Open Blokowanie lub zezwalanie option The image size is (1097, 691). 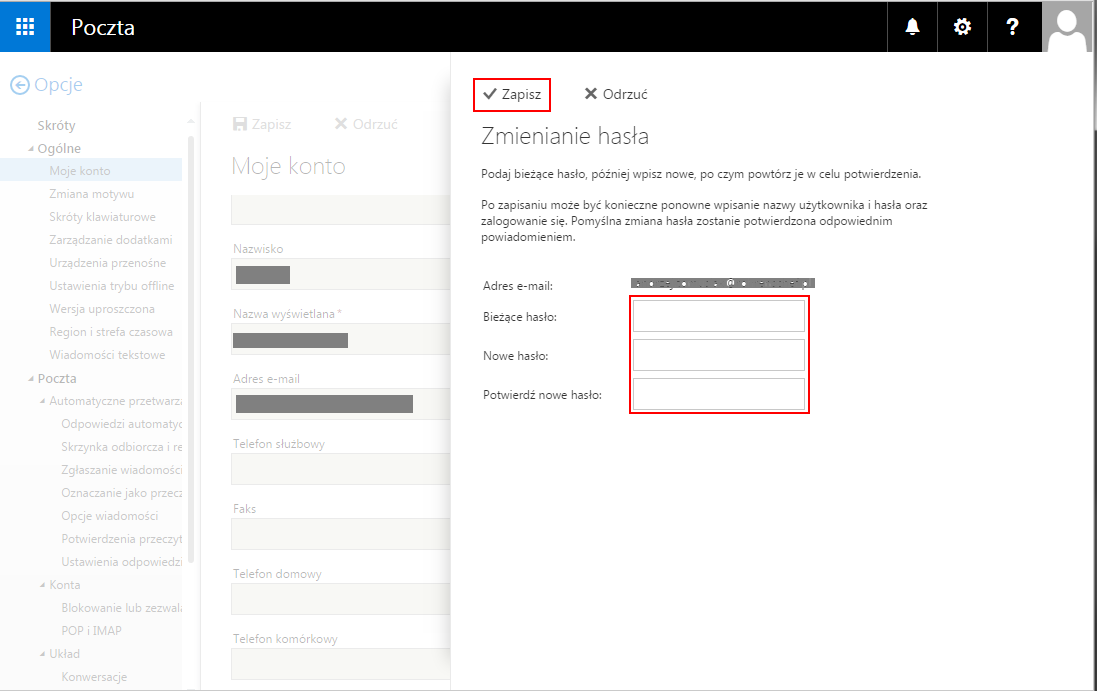(122, 608)
